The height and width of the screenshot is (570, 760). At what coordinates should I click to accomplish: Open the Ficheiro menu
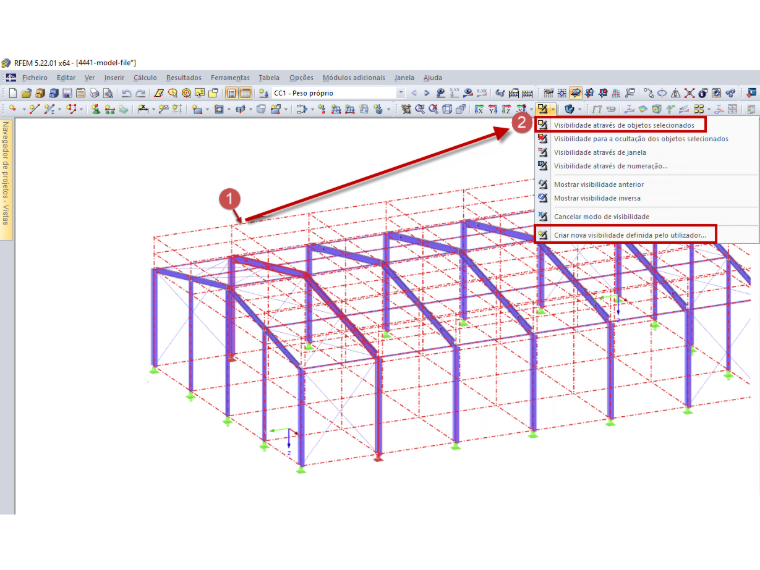35,78
